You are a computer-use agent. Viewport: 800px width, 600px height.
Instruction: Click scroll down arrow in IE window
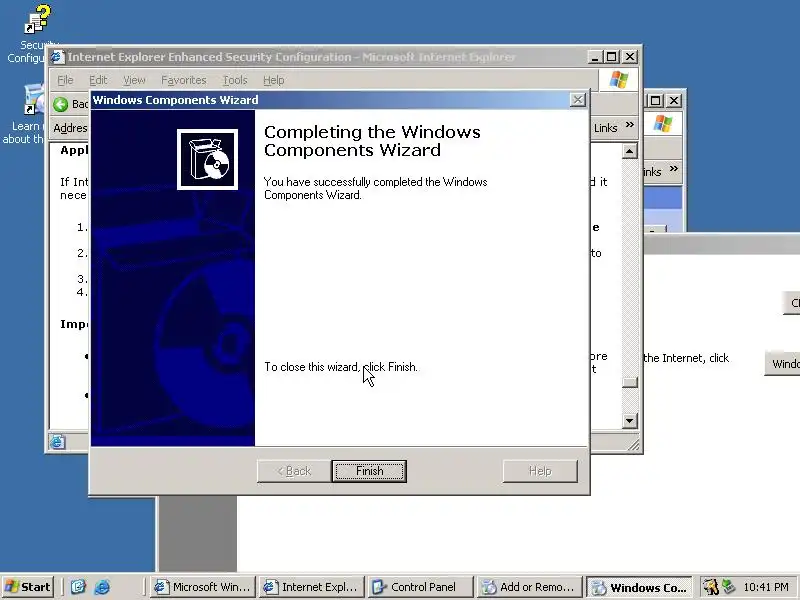[630, 420]
